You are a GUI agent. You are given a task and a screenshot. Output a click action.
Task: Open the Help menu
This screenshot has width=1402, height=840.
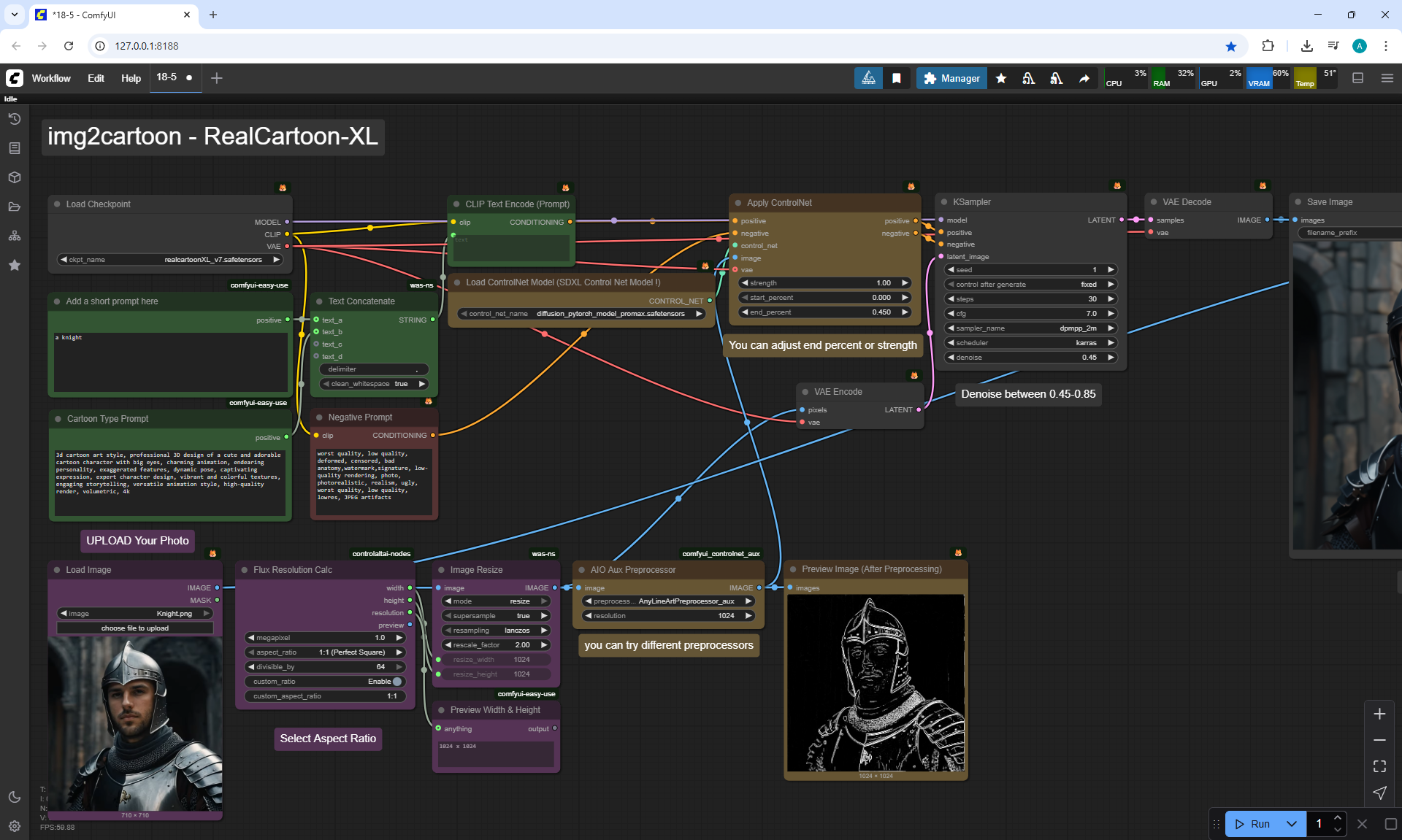[131, 78]
